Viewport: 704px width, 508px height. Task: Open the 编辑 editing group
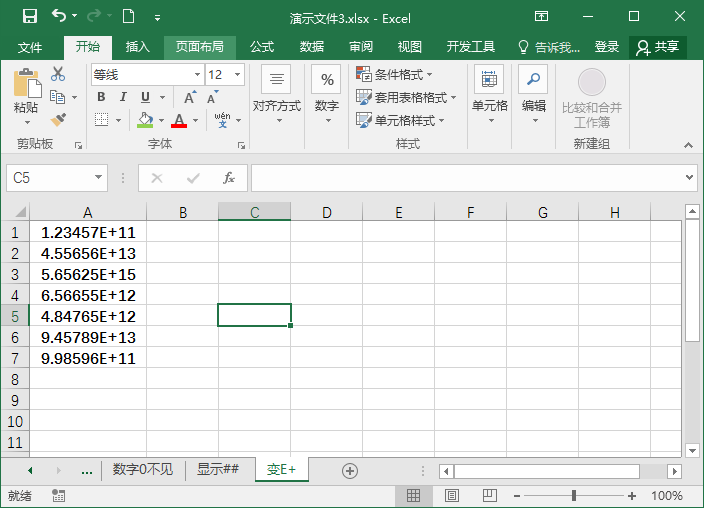(533, 95)
